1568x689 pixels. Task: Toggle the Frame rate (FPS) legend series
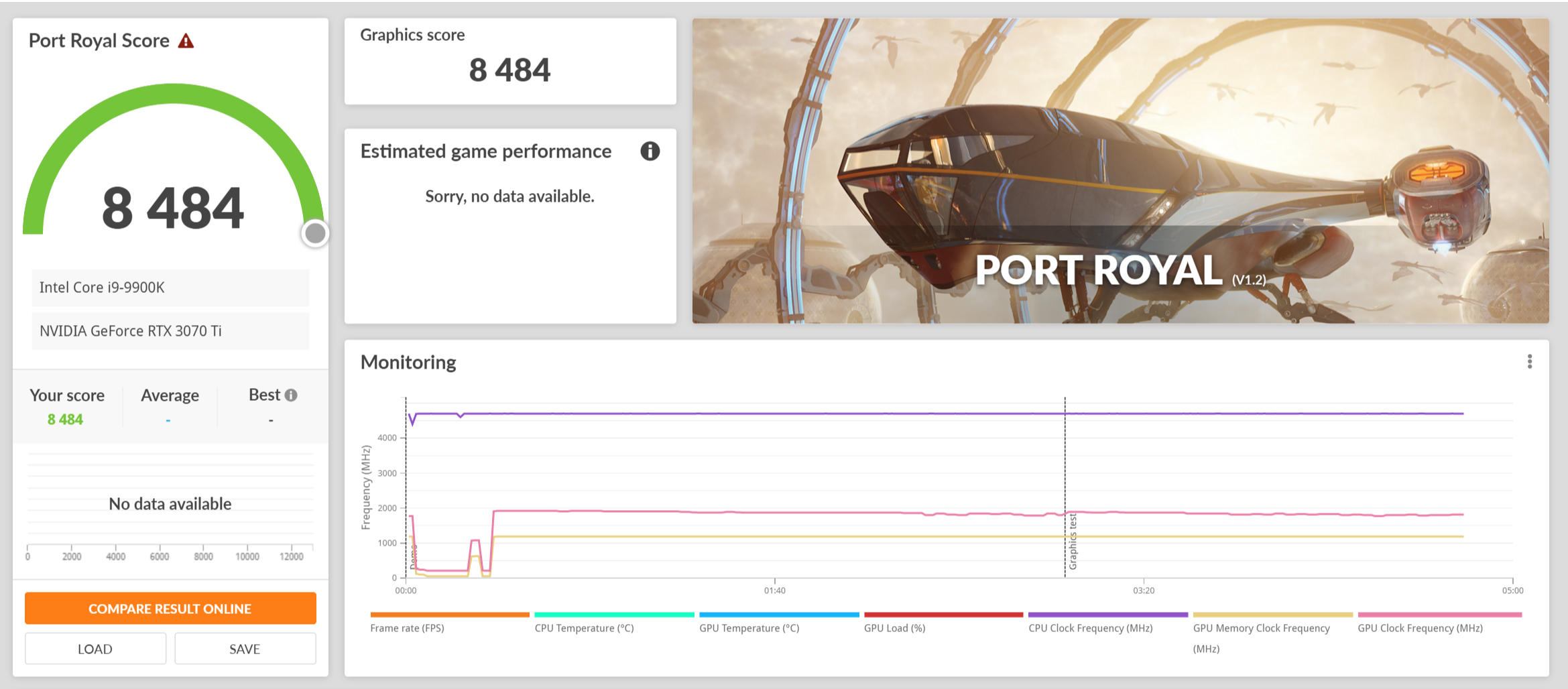coord(449,623)
